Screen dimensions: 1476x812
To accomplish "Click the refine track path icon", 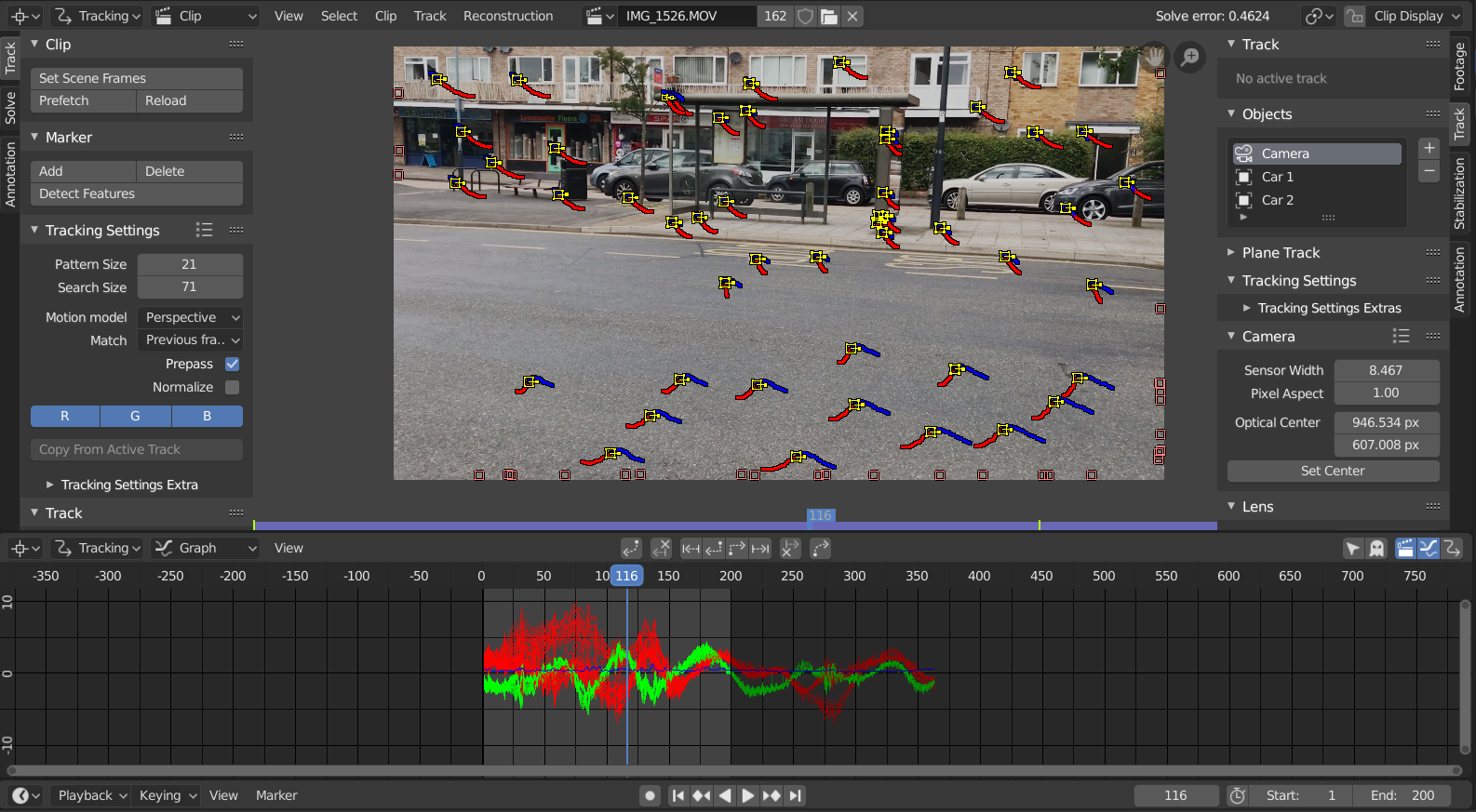I will click(820, 549).
